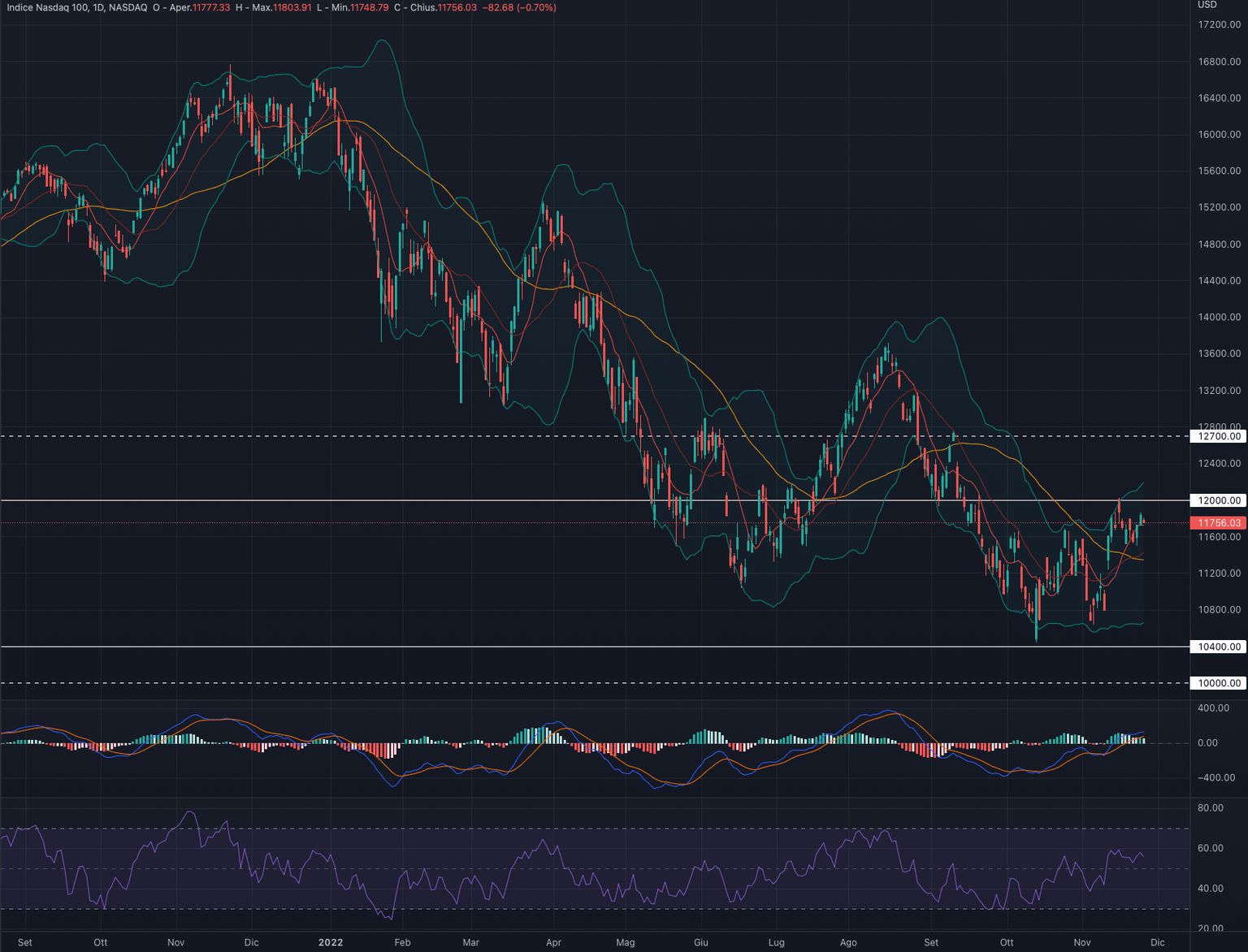
Task: Click the Max value 11803.91 in the legend
Action: pos(292,8)
